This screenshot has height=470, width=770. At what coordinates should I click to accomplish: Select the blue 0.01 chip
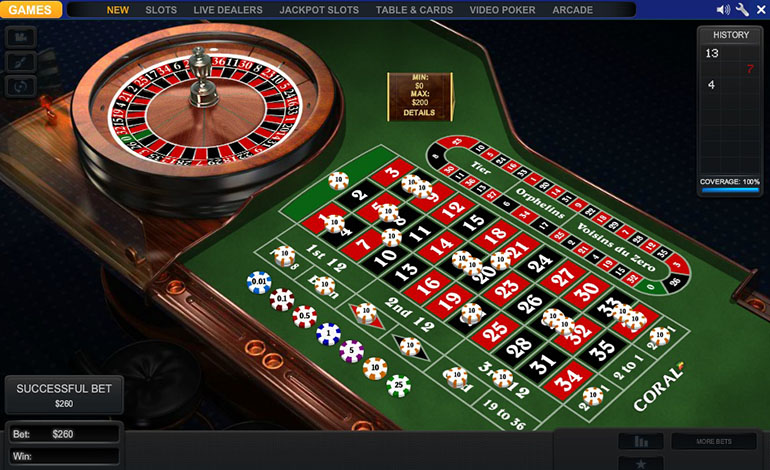click(259, 282)
